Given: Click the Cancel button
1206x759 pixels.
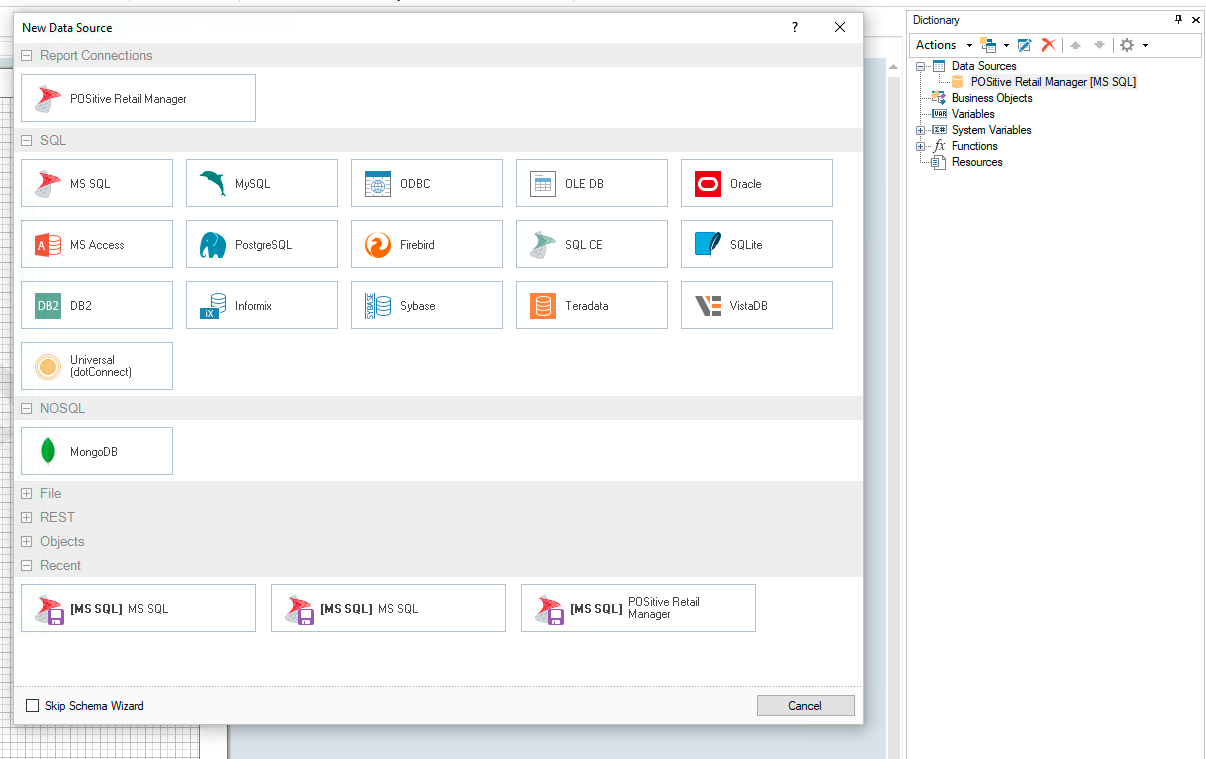Looking at the screenshot, I should (805, 706).
